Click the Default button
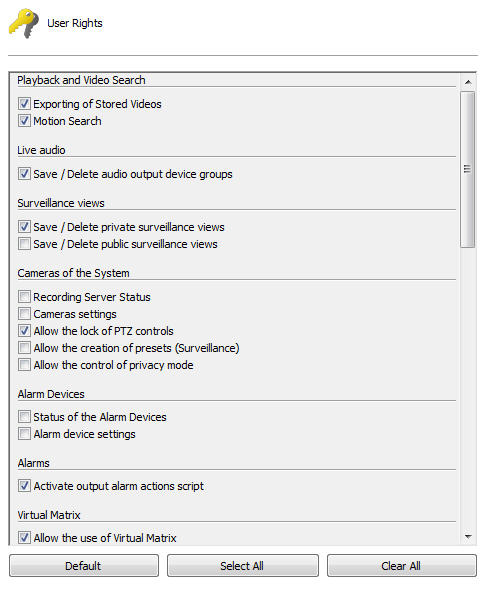This screenshot has width=485, height=594. click(x=84, y=566)
